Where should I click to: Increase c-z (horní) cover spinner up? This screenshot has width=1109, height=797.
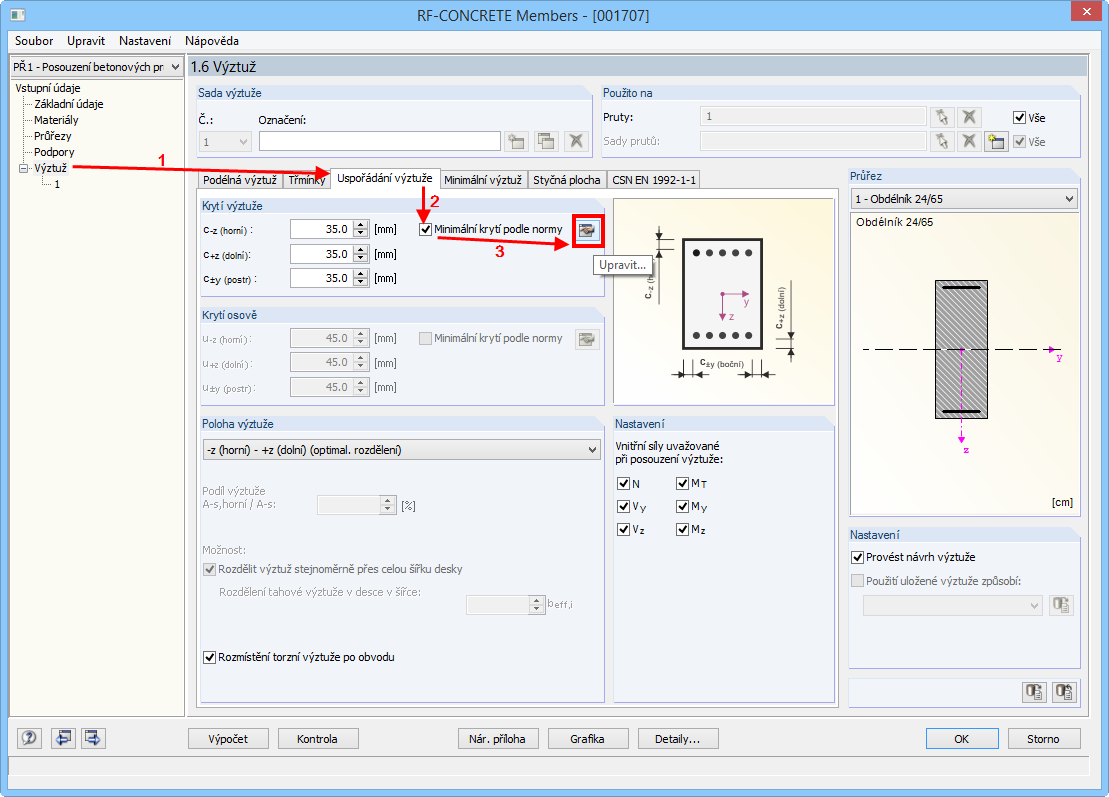tap(361, 225)
